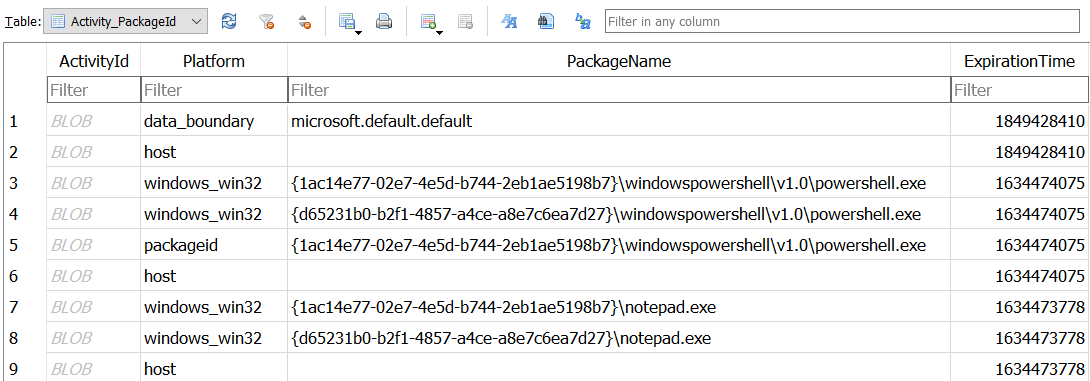Select the 'host' cell in row 9
This screenshot has height=381, width=1090.
(x=214, y=368)
